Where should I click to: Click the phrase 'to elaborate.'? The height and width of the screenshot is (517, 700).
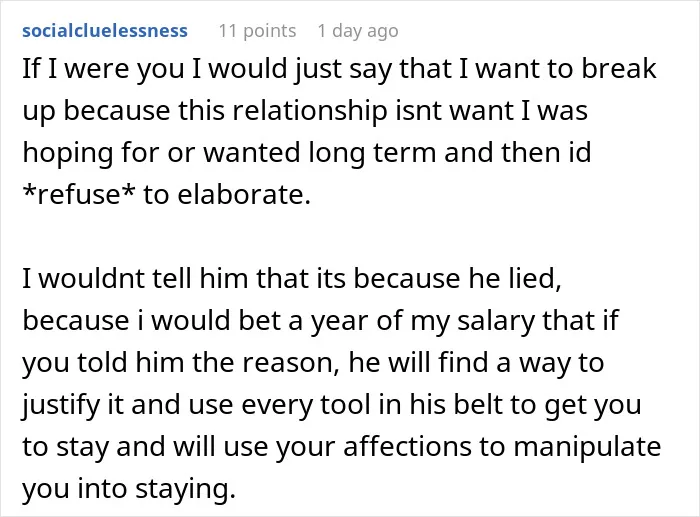coord(227,195)
